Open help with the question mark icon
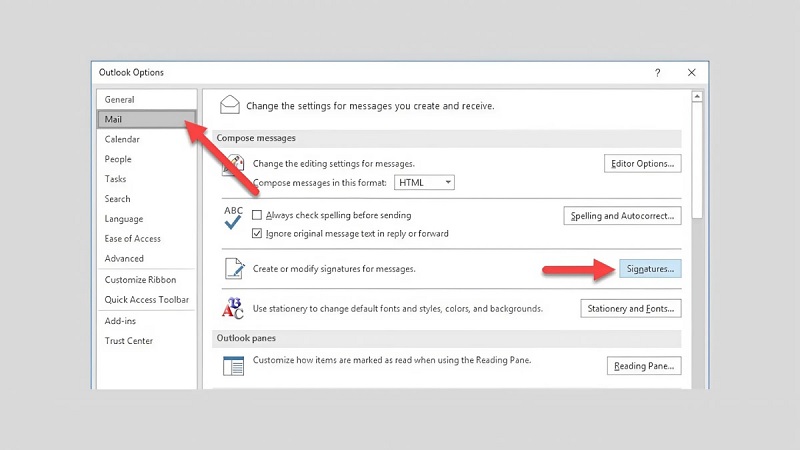The height and width of the screenshot is (450, 800). [658, 72]
